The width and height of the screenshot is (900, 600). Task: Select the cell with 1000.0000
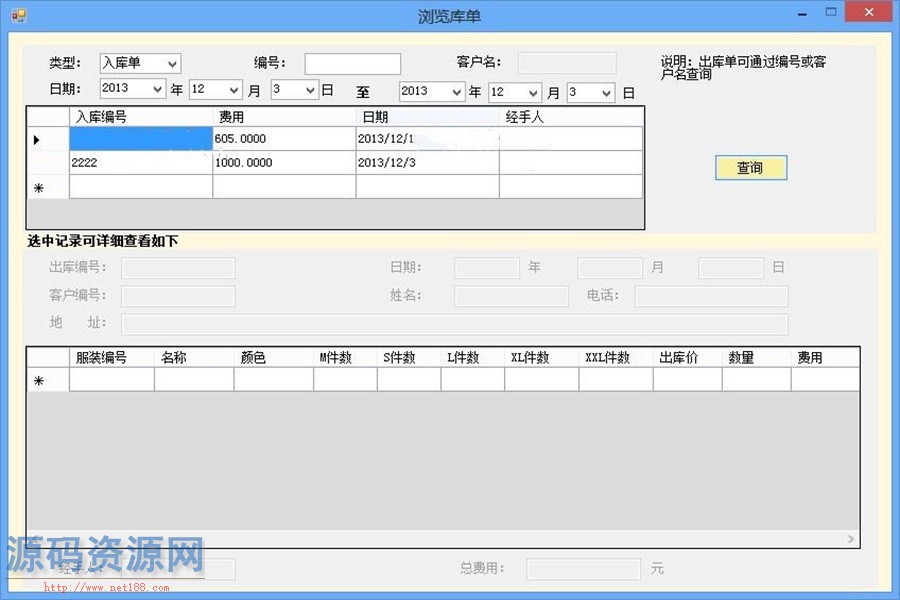tap(284, 163)
